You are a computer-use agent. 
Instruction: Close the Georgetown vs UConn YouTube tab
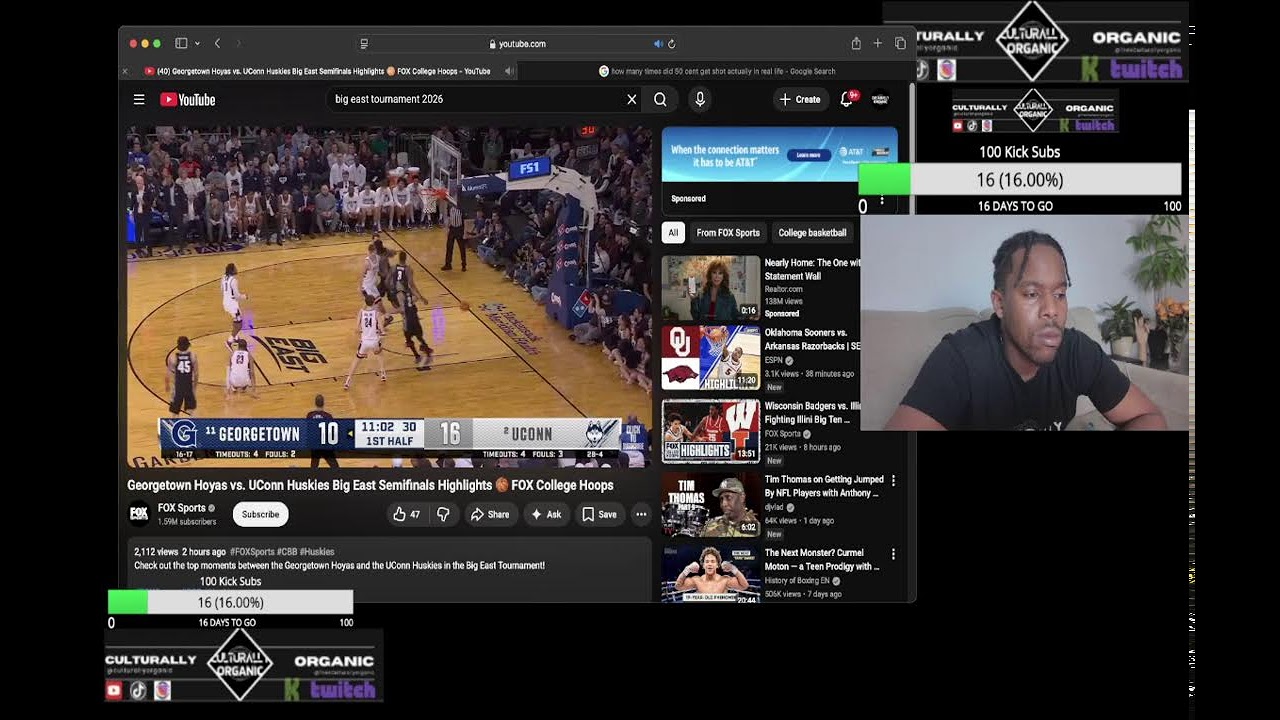pyautogui.click(x=125, y=71)
